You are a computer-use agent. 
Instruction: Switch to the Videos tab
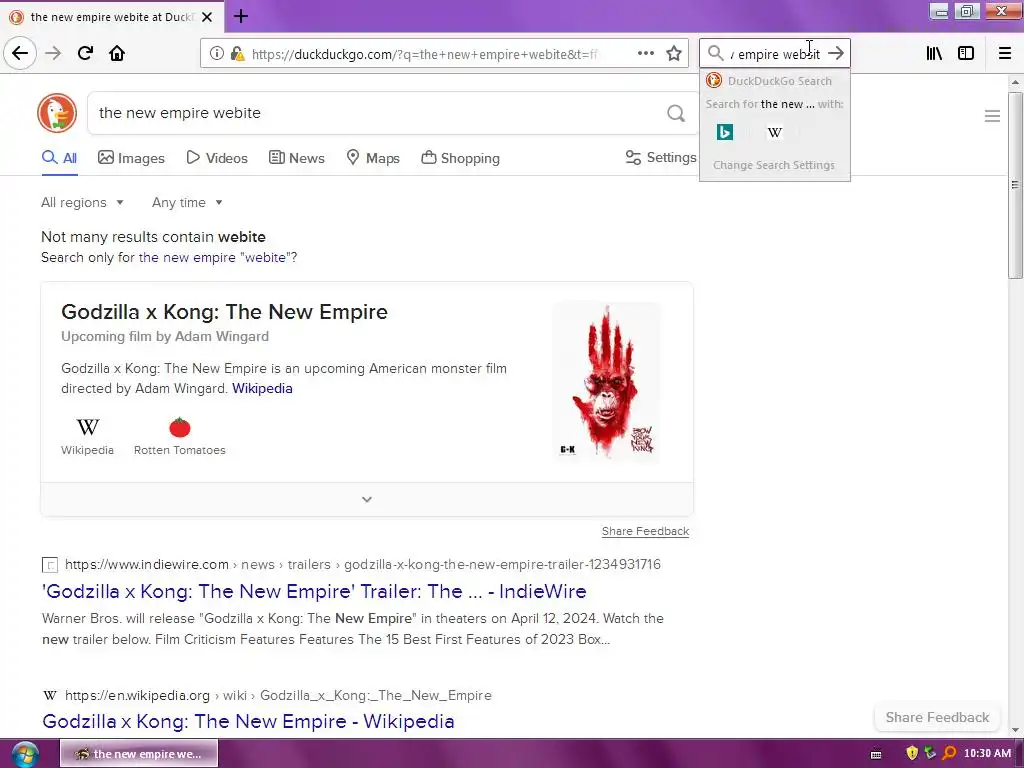pos(217,158)
